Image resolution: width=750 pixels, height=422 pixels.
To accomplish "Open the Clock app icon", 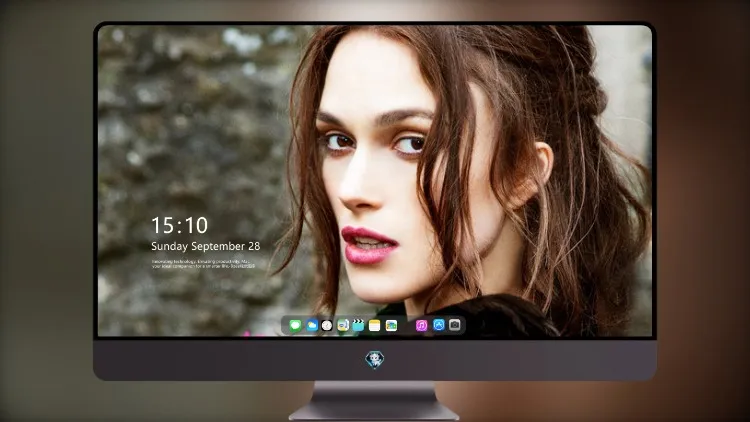I will (327, 326).
